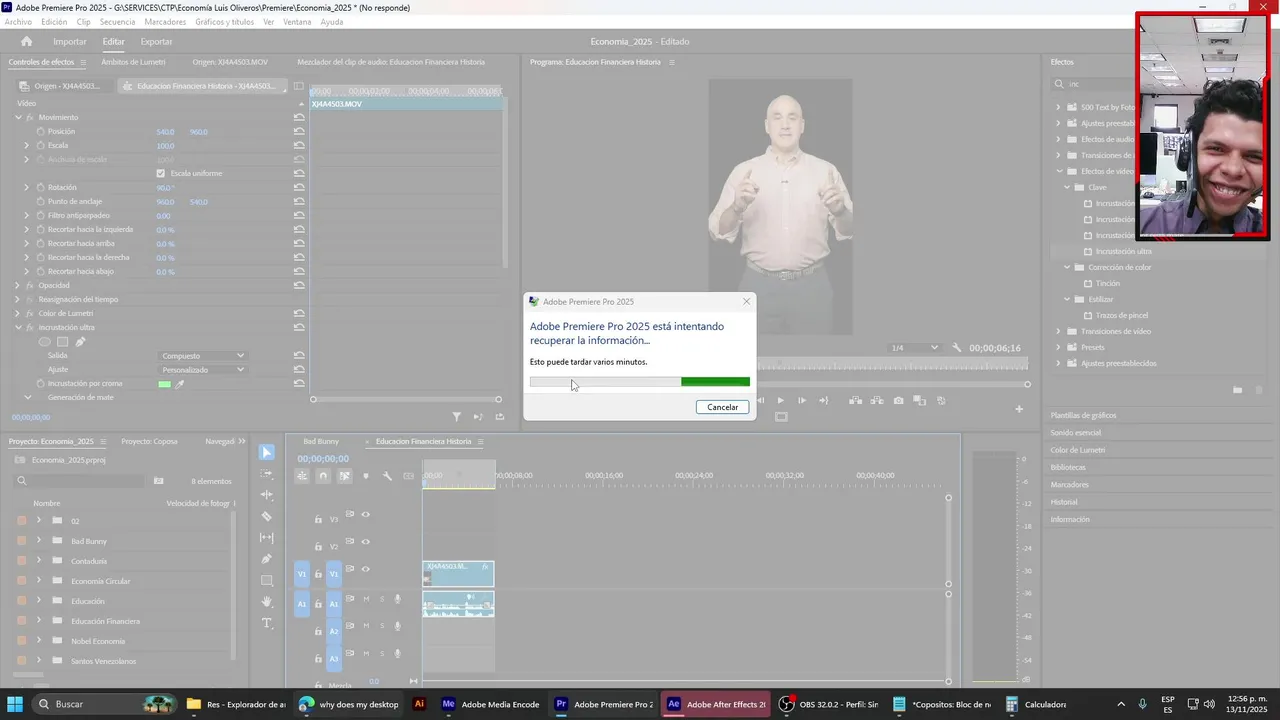The height and width of the screenshot is (720, 1280).
Task: Open the Salida Compuesto dropdown
Action: [x=202, y=356]
